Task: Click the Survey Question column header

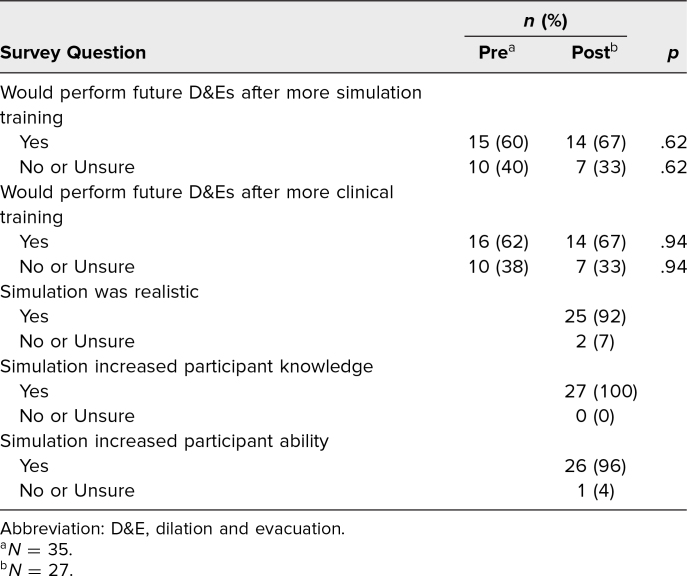Action: [x=73, y=53]
